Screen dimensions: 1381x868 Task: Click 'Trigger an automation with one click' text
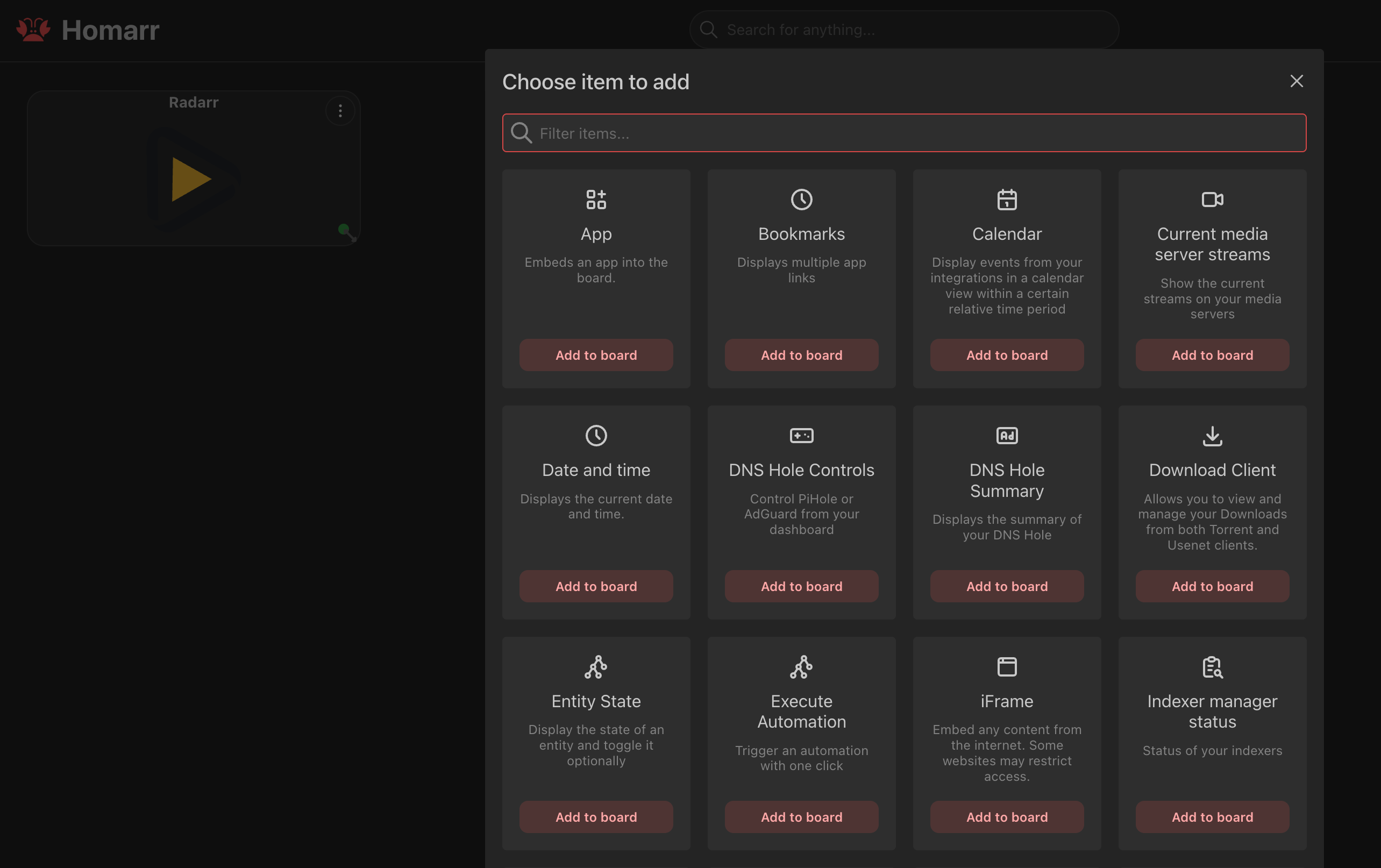pyautogui.click(x=801, y=757)
